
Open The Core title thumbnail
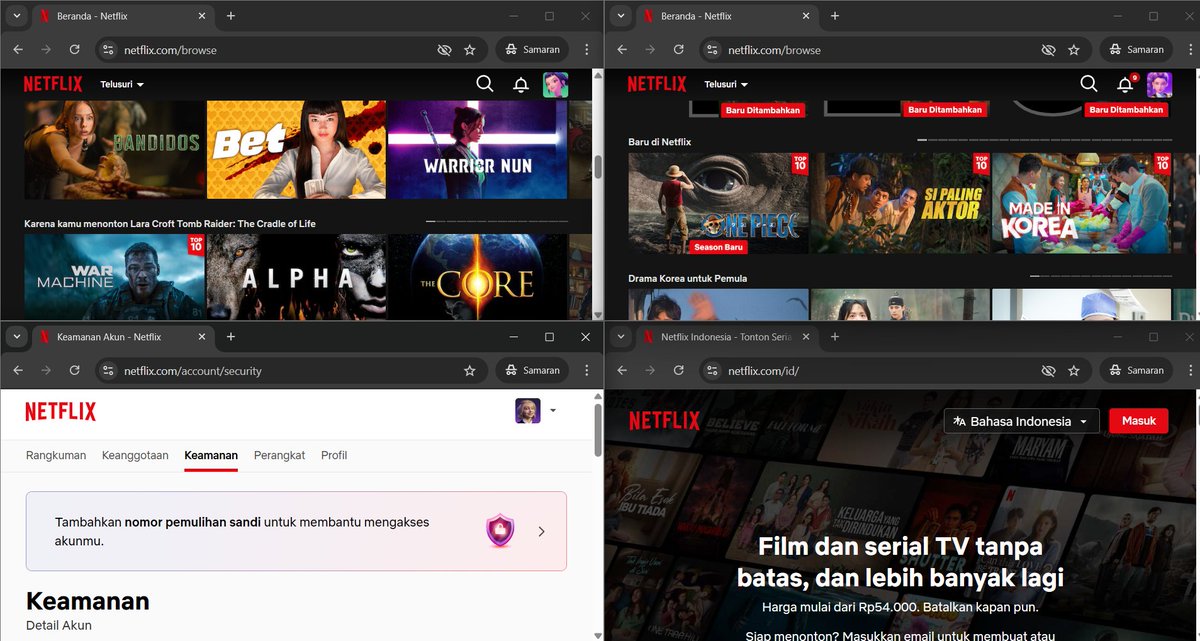coord(478,277)
